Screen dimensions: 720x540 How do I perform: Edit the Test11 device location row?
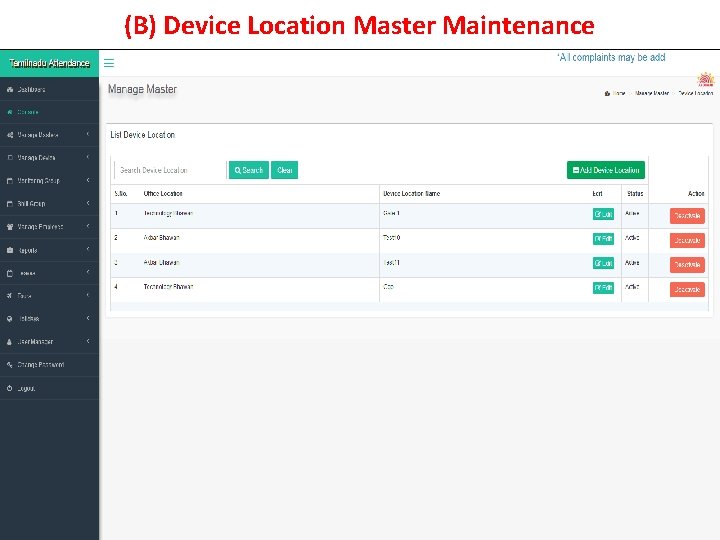coord(603,263)
